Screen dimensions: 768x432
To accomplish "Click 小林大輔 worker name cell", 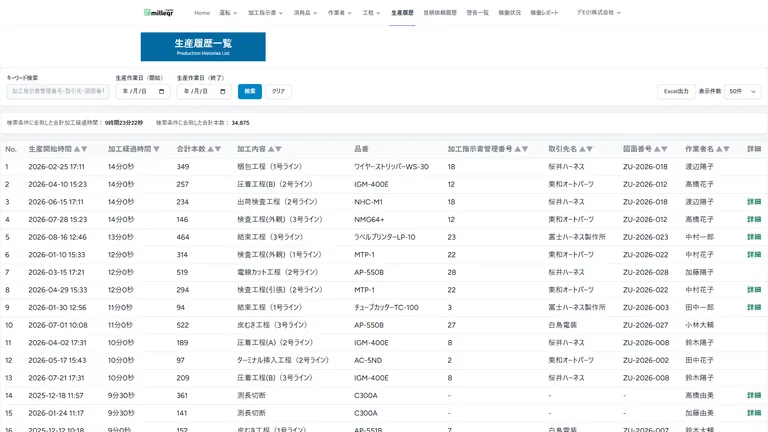I will (699, 325).
